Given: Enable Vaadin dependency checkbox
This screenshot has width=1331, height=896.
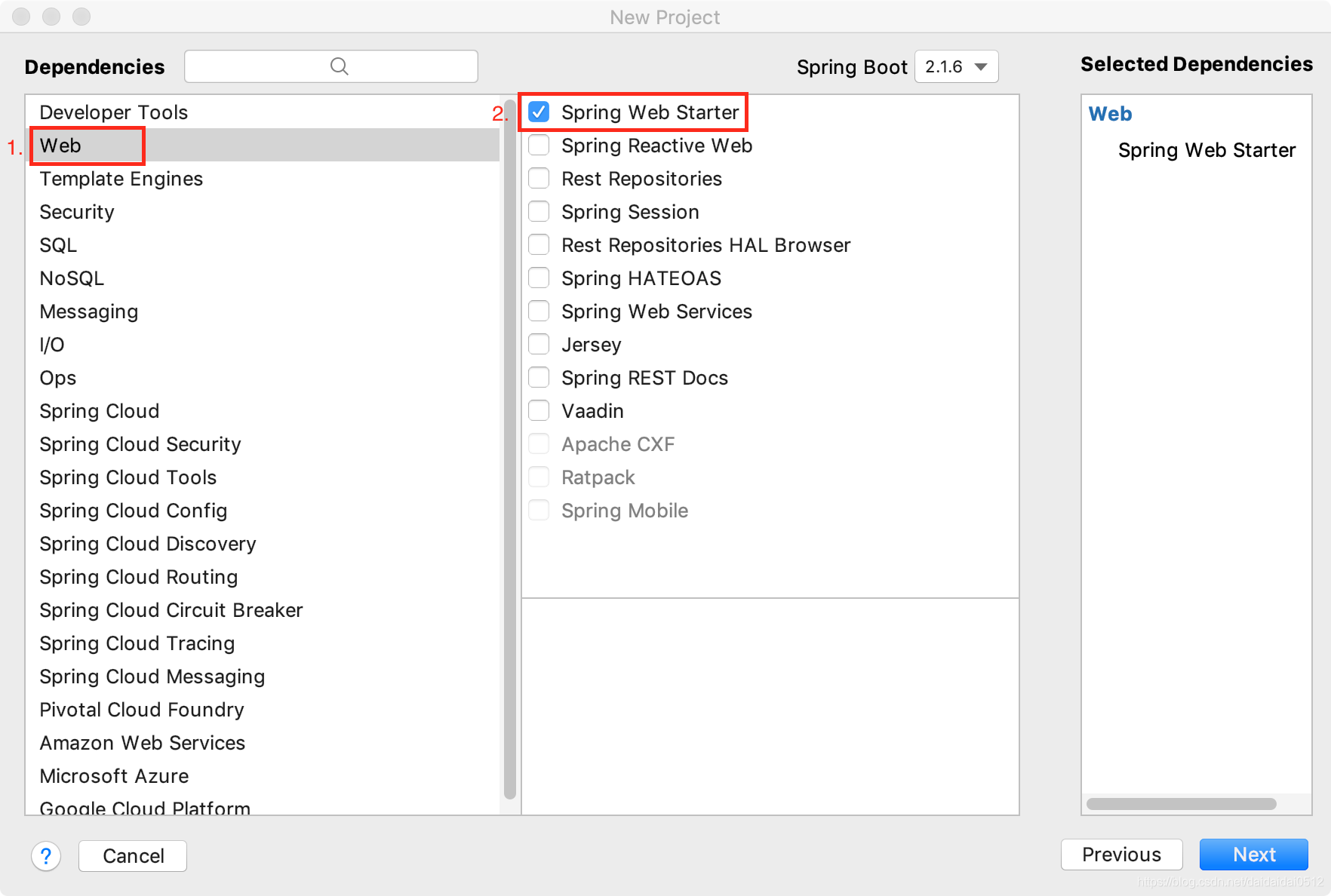Looking at the screenshot, I should tap(539, 410).
